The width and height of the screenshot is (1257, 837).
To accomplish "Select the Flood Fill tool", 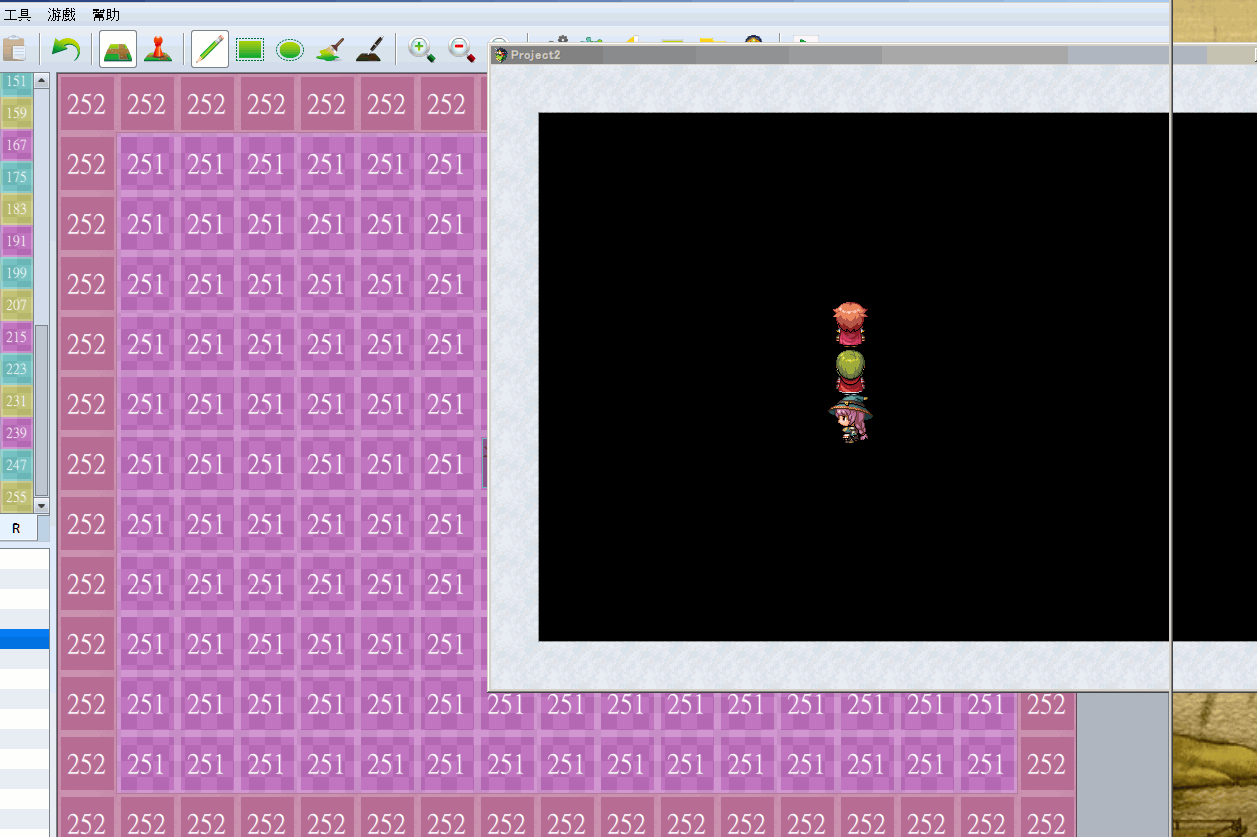I will [x=330, y=49].
